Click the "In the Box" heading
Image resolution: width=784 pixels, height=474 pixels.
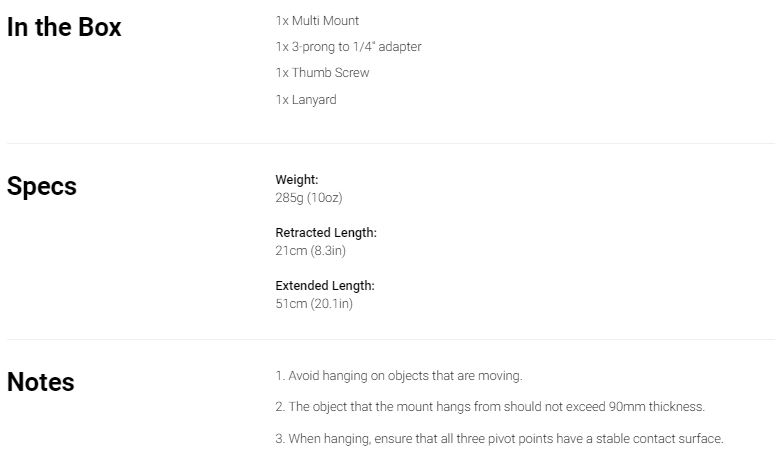pyautogui.click(x=64, y=27)
